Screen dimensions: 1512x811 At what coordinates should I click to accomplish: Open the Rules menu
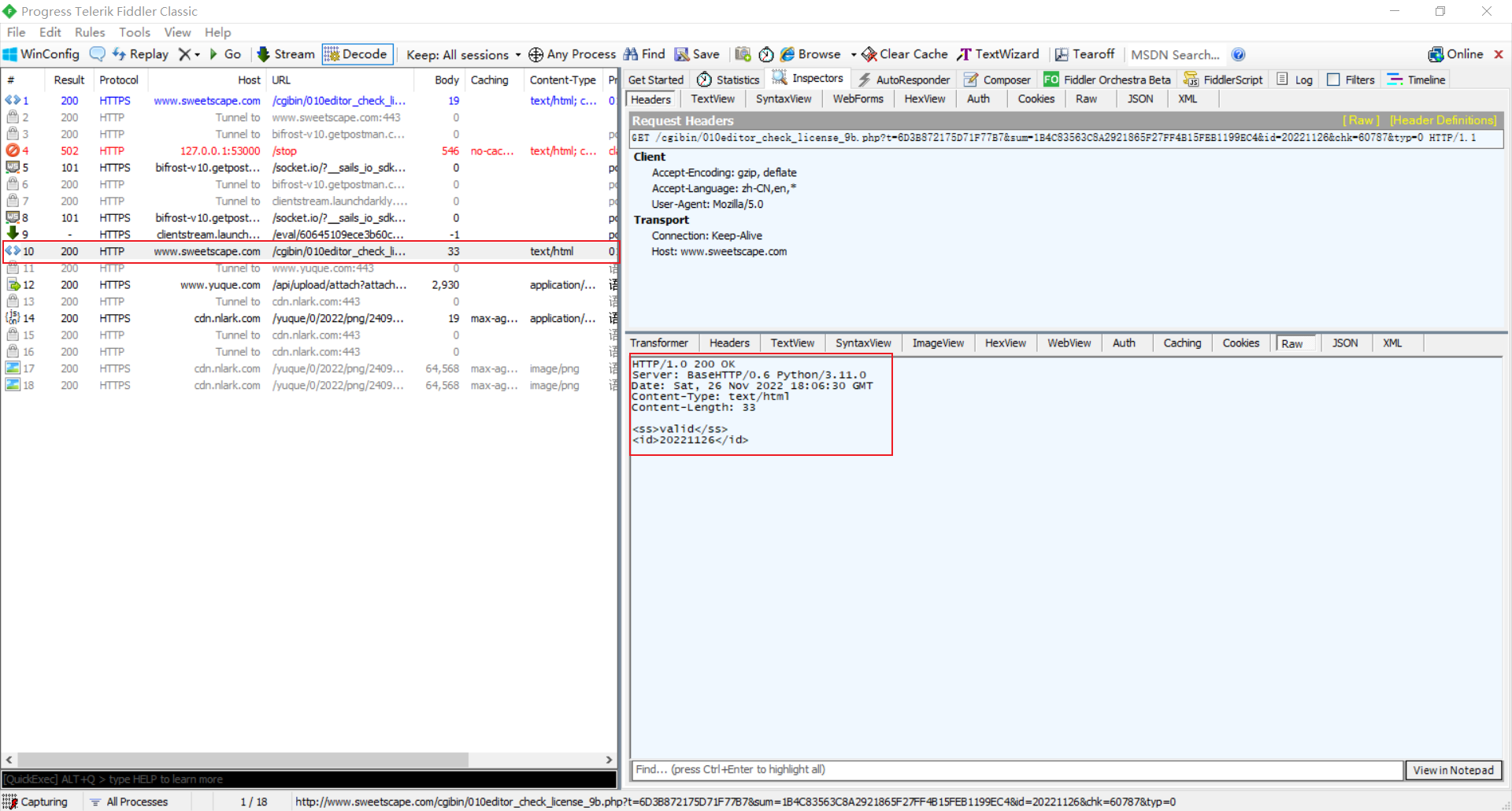[90, 32]
